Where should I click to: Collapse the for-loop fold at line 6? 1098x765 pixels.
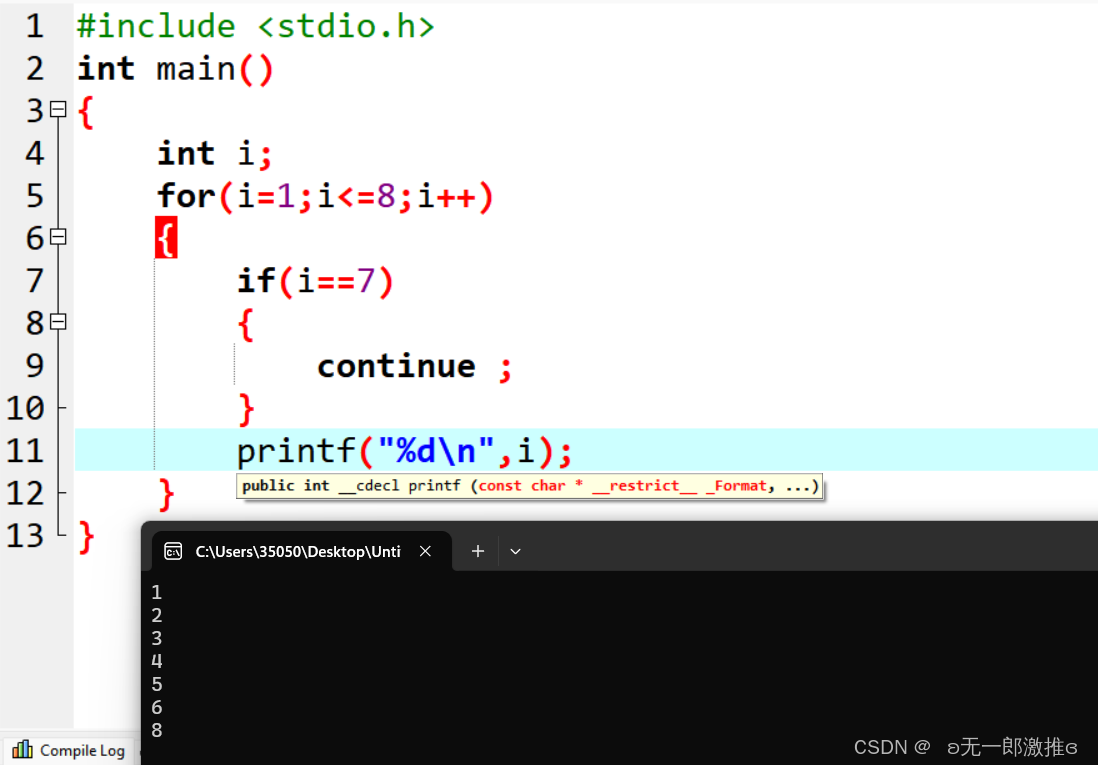59,237
